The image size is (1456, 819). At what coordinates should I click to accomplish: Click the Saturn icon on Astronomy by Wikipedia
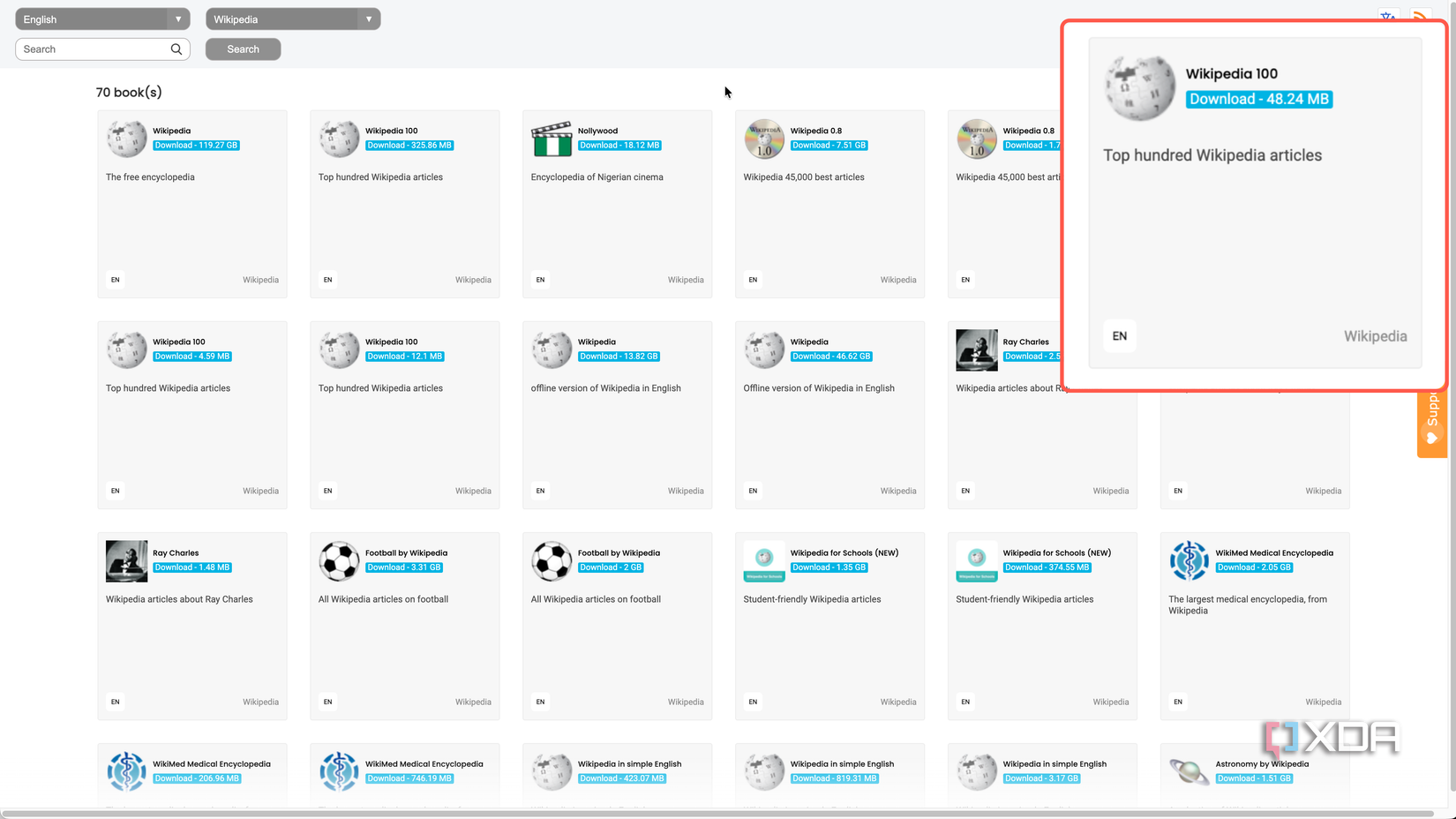(x=1189, y=770)
